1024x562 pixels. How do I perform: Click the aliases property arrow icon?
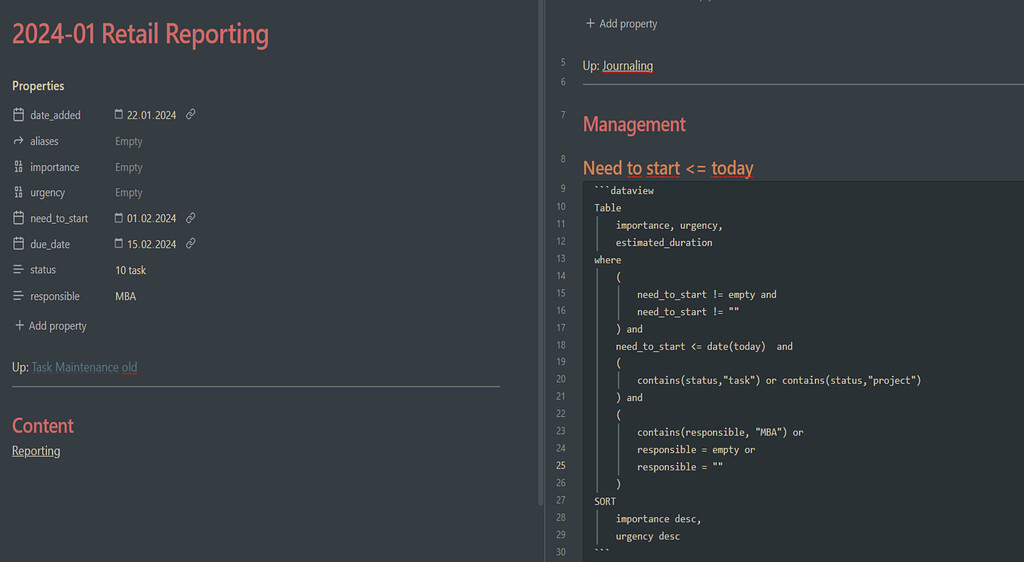[19, 141]
